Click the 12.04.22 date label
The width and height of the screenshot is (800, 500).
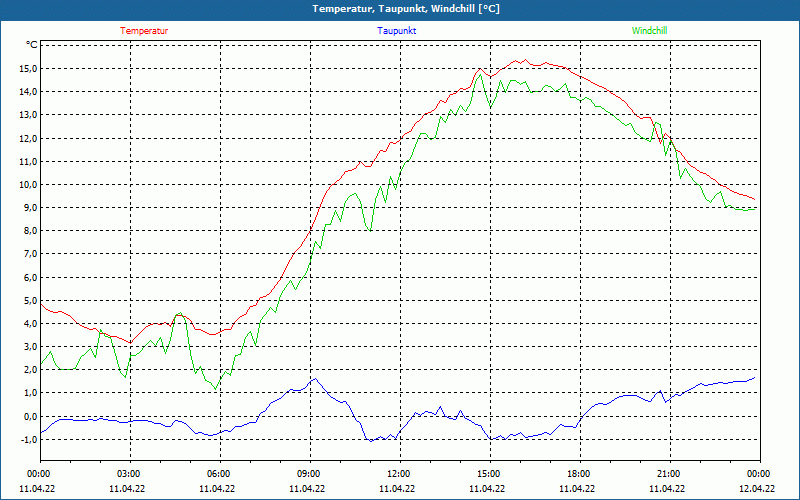tap(757, 489)
